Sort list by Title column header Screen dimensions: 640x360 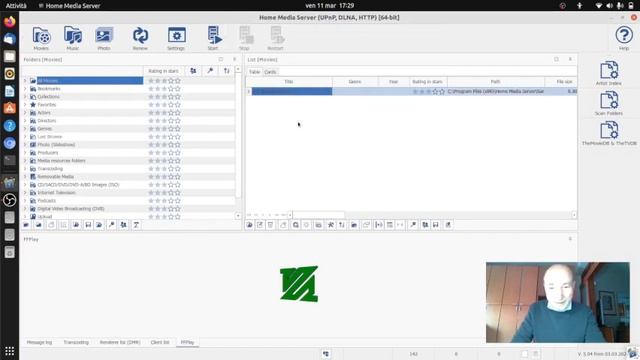click(289, 82)
